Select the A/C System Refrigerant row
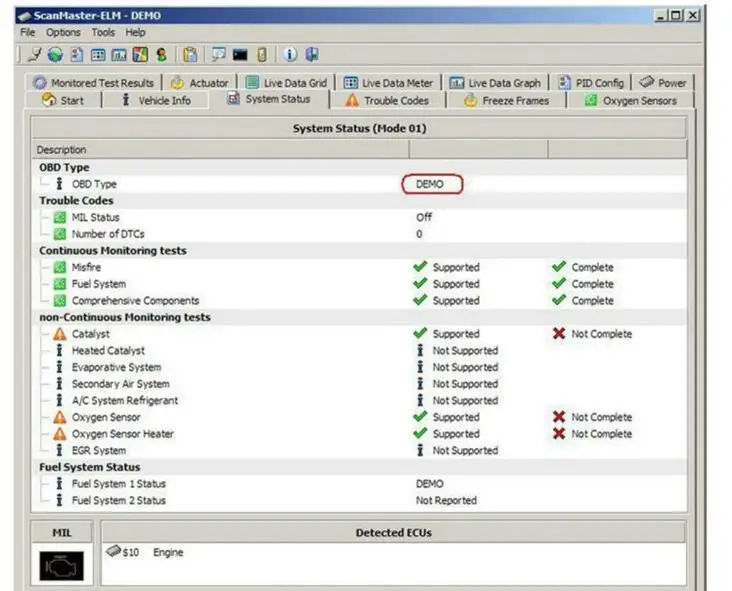This screenshot has width=732, height=591. (359, 400)
